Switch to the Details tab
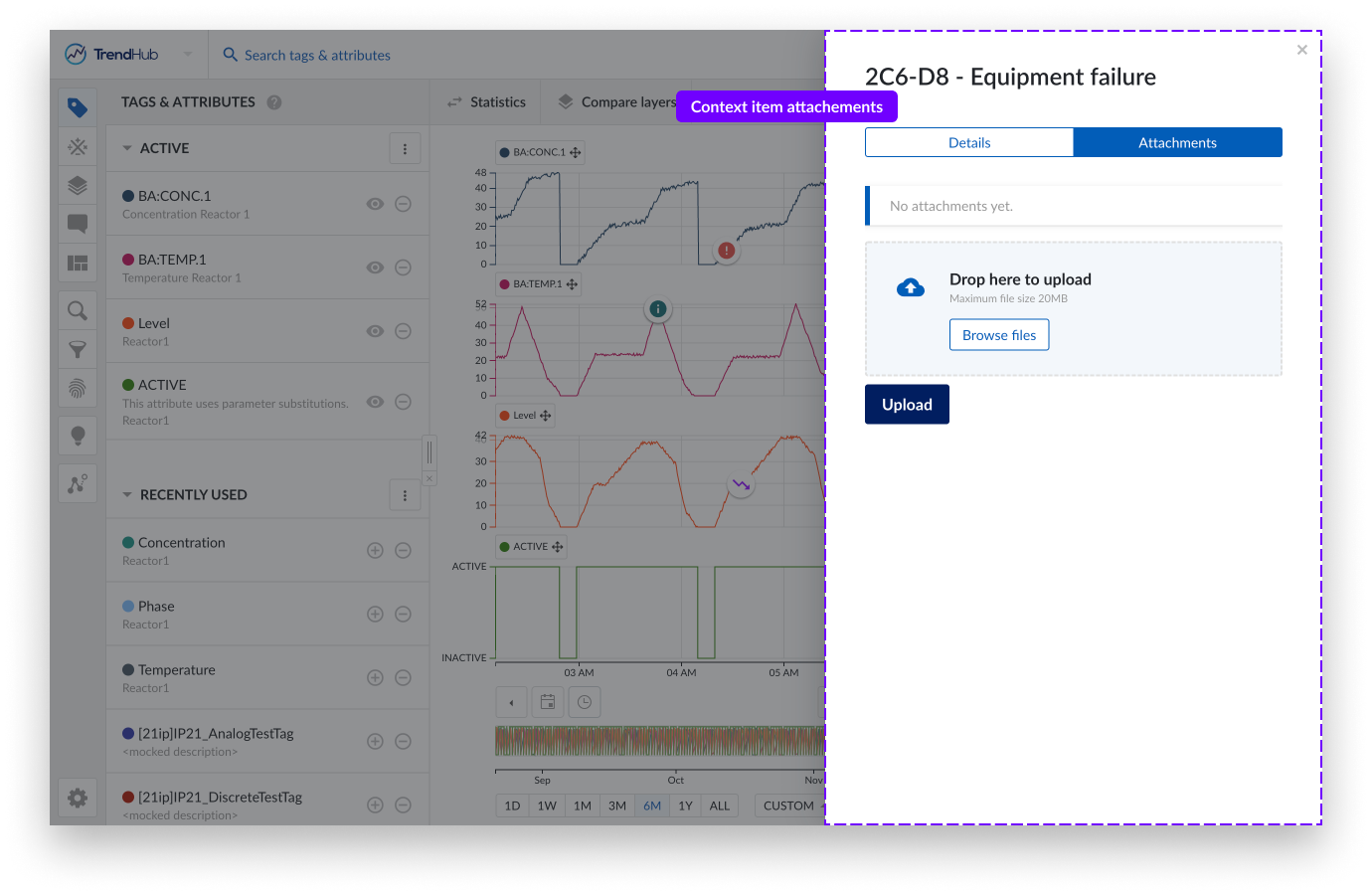1372x895 pixels. click(x=969, y=142)
